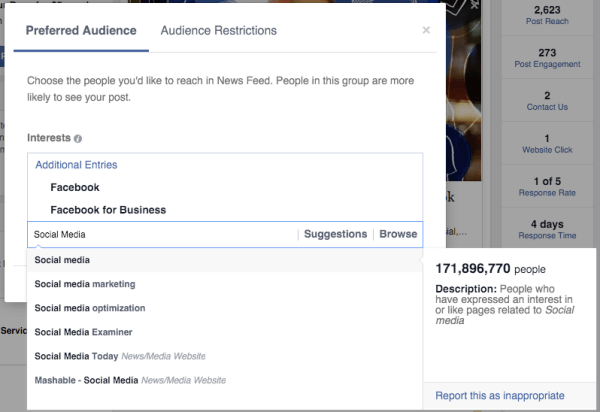Click the Interests info icon
This screenshot has width=600, height=412.
78,138
